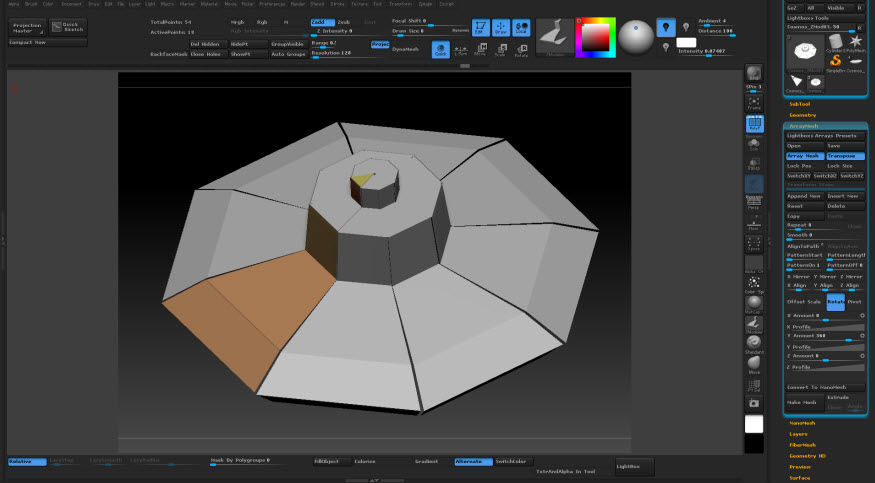This screenshot has width=875, height=483.
Task: Toggle the Persp perspective icon
Action: click(754, 202)
